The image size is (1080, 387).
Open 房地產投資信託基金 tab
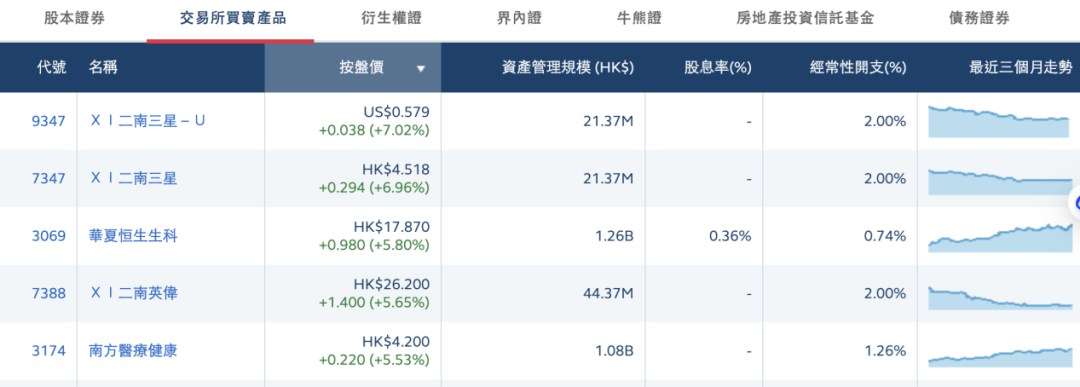[804, 19]
